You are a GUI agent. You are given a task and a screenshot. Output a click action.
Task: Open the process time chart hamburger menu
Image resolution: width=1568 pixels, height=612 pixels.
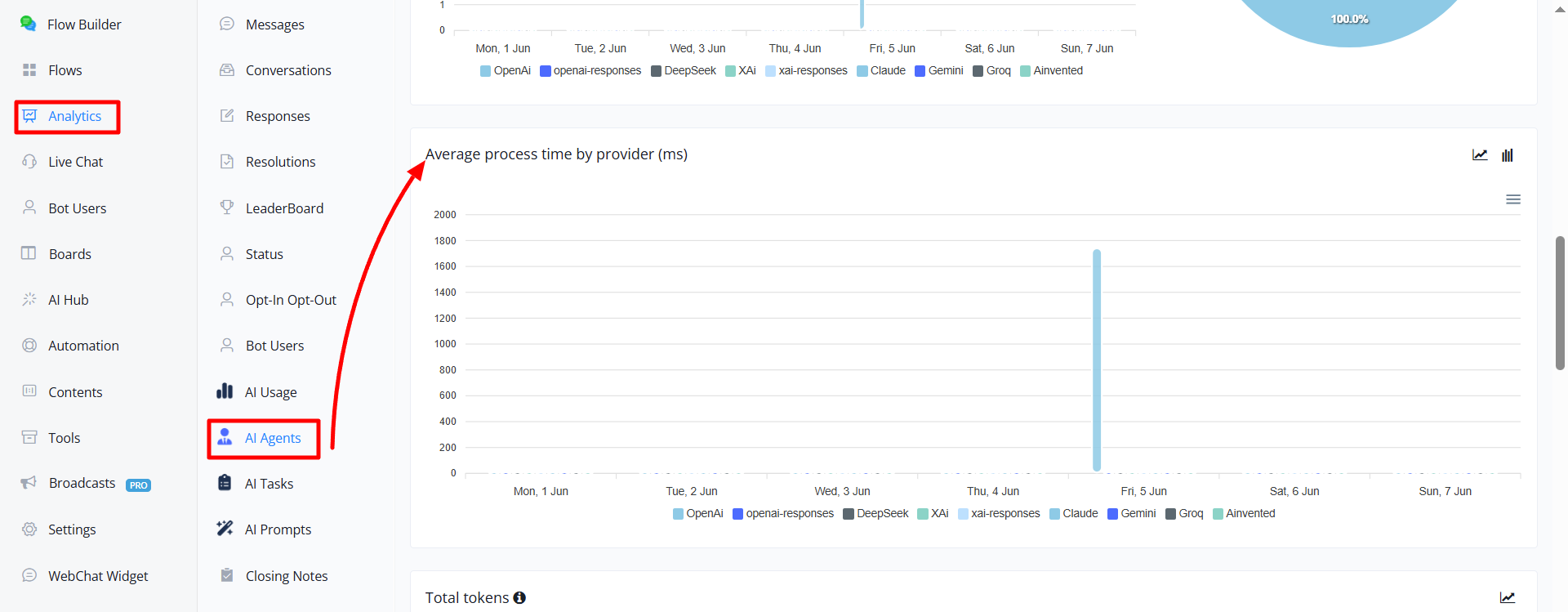point(1513,199)
